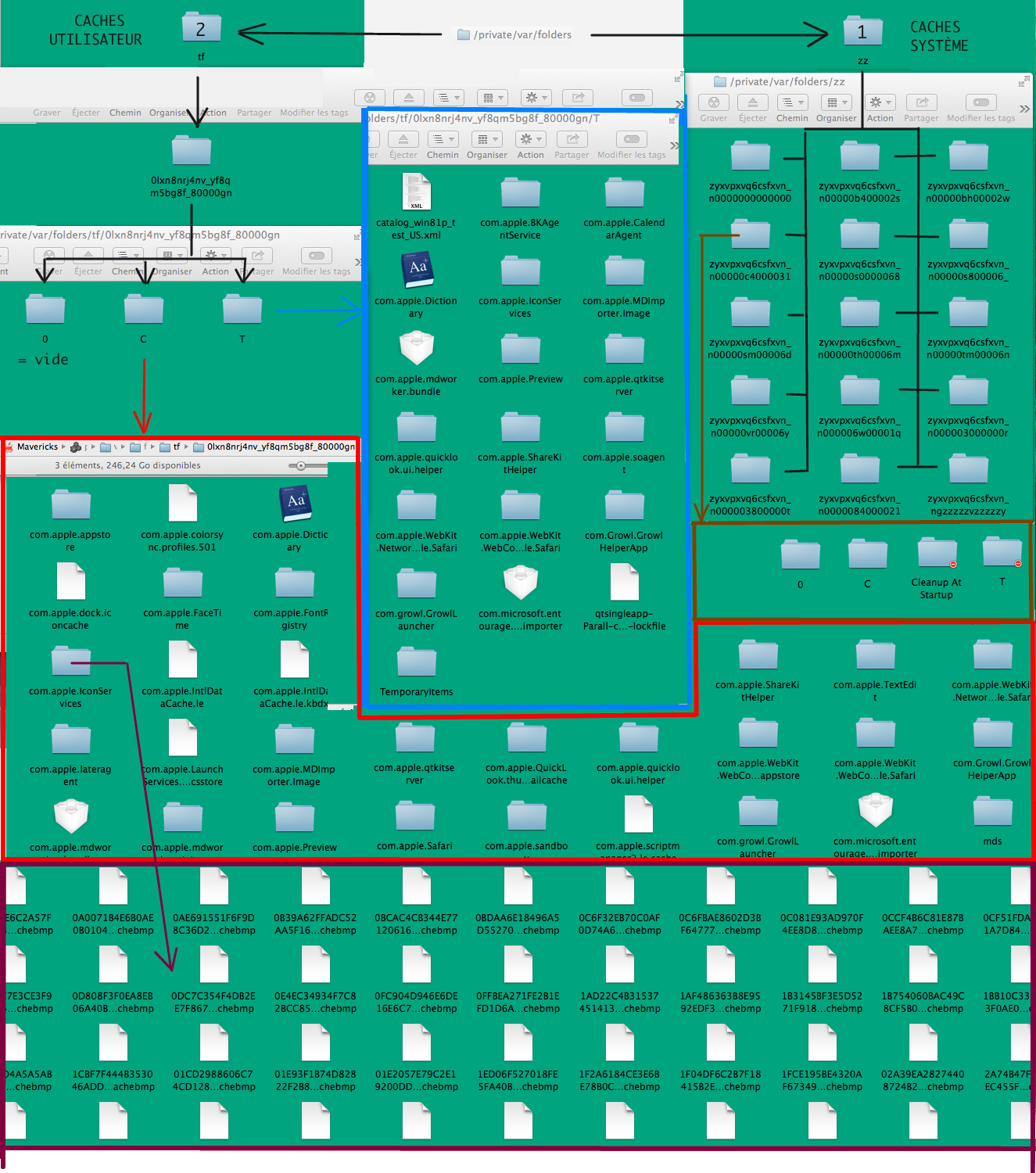Select file 0FFBEA271FE2B1E FD1D6A…chebmp
This screenshot has height=1173, width=1036.
(x=518, y=966)
